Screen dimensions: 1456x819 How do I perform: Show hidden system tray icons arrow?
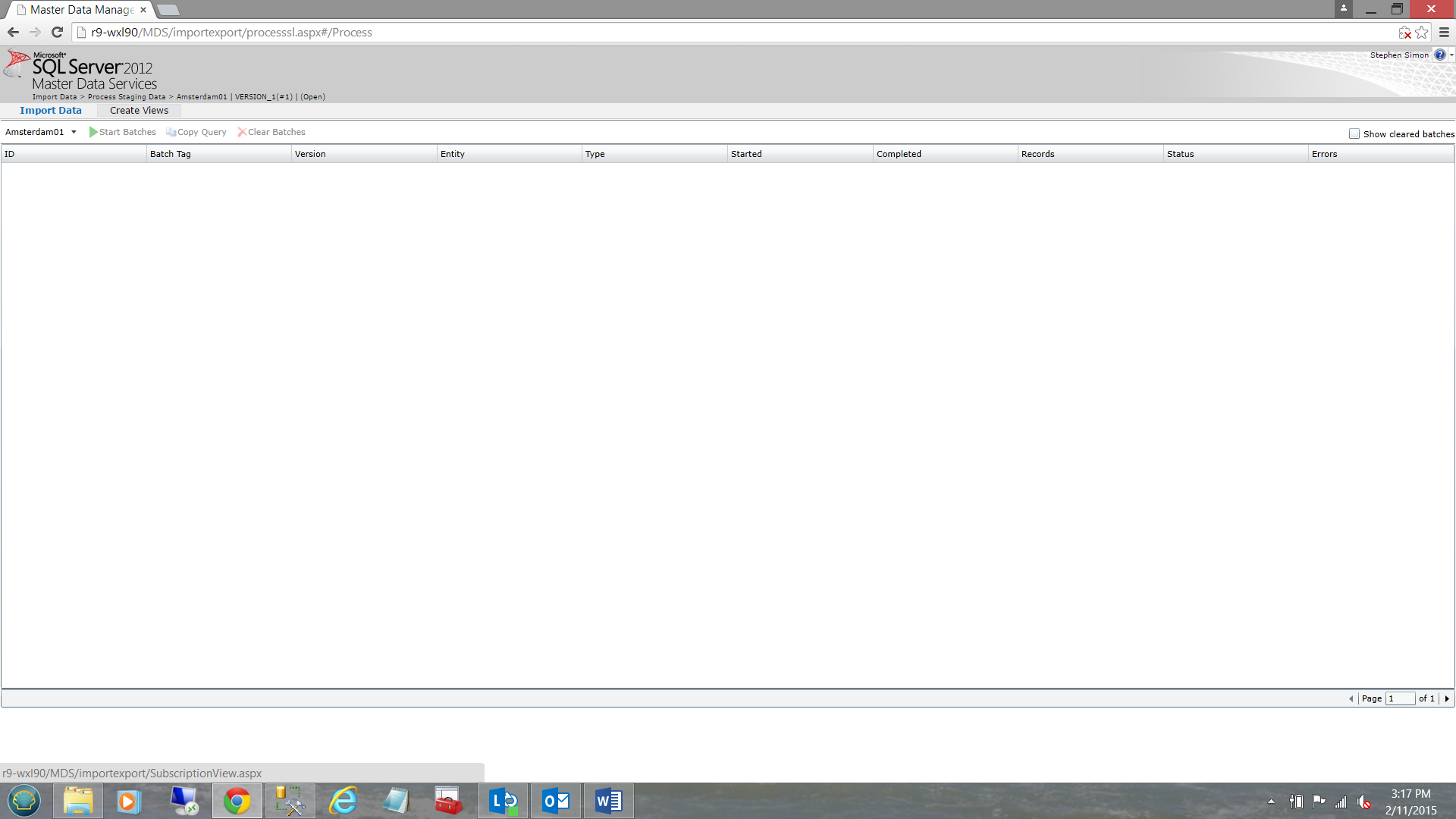(1271, 801)
